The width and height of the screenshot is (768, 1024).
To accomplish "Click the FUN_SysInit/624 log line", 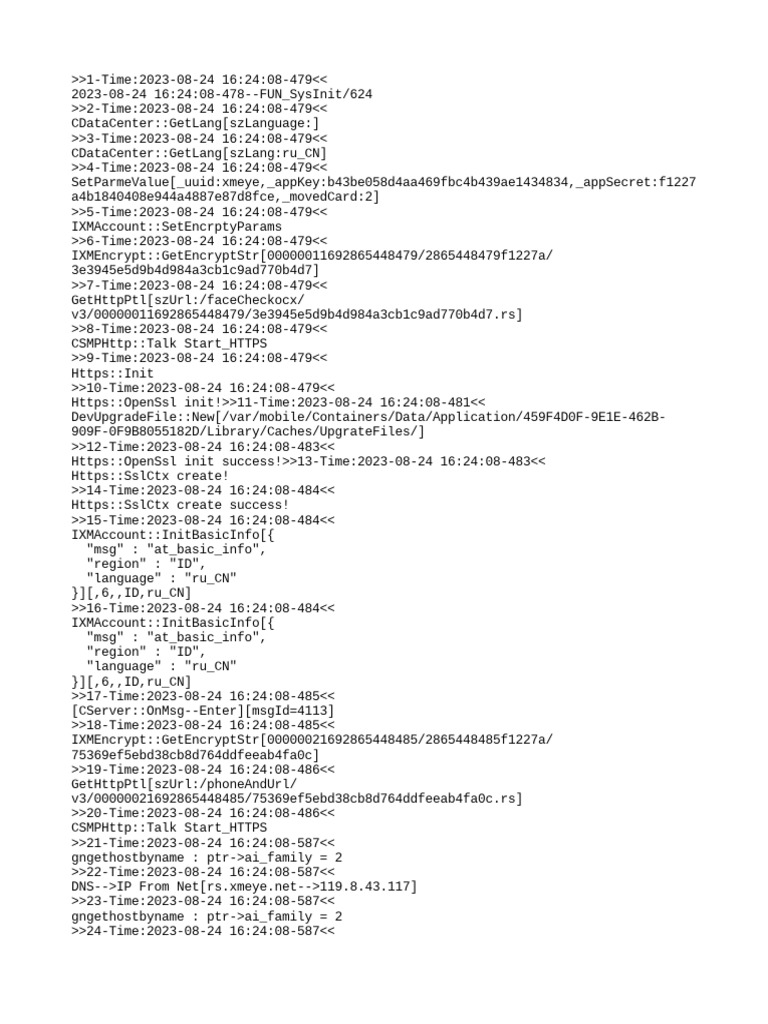I will click(x=221, y=95).
